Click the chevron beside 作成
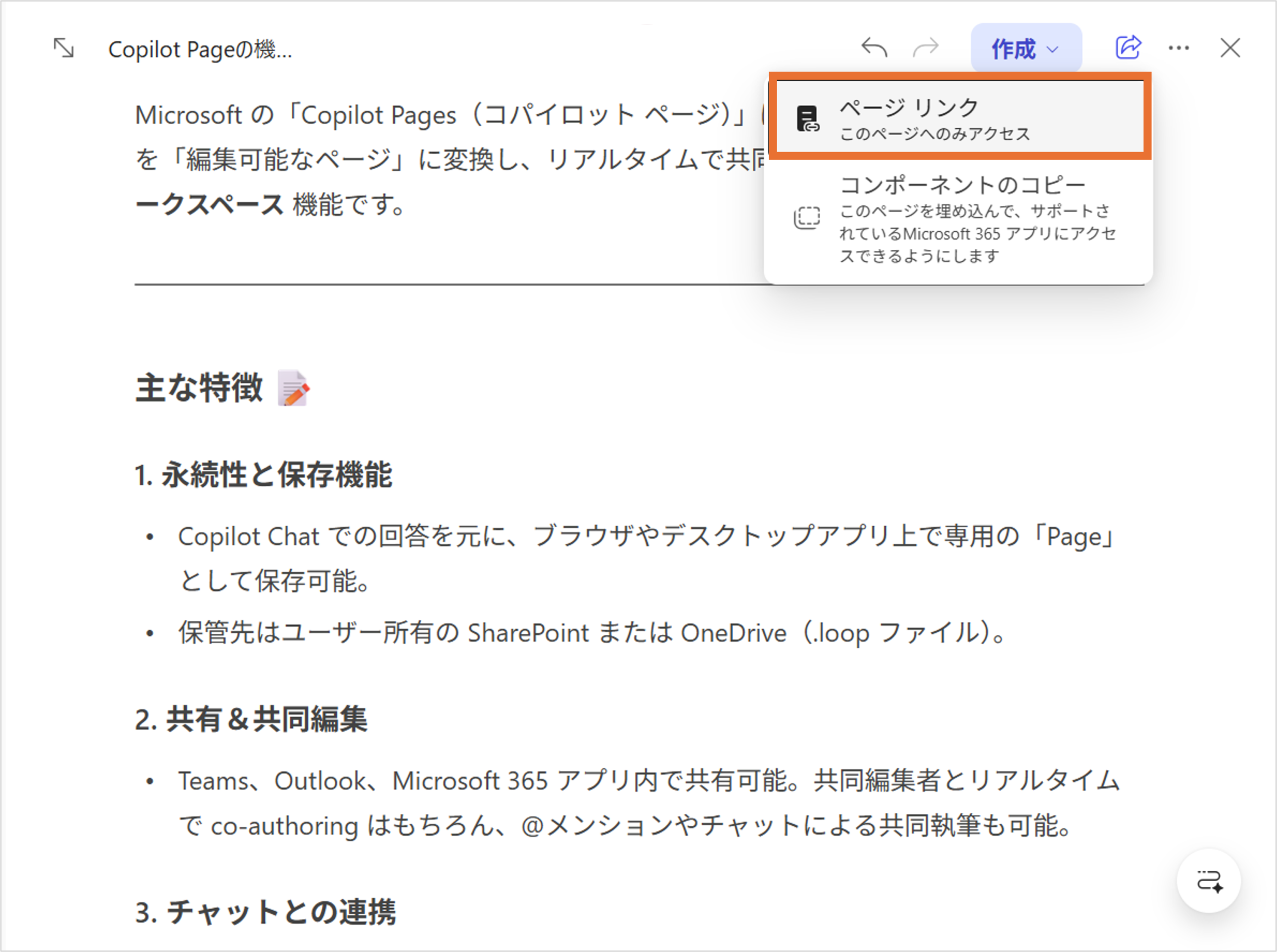 (1052, 49)
